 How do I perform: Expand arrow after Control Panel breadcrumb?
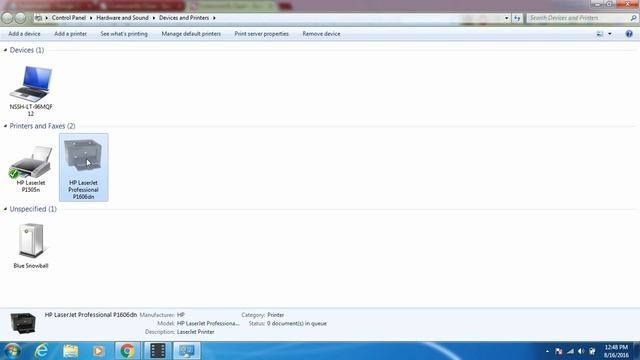91,18
